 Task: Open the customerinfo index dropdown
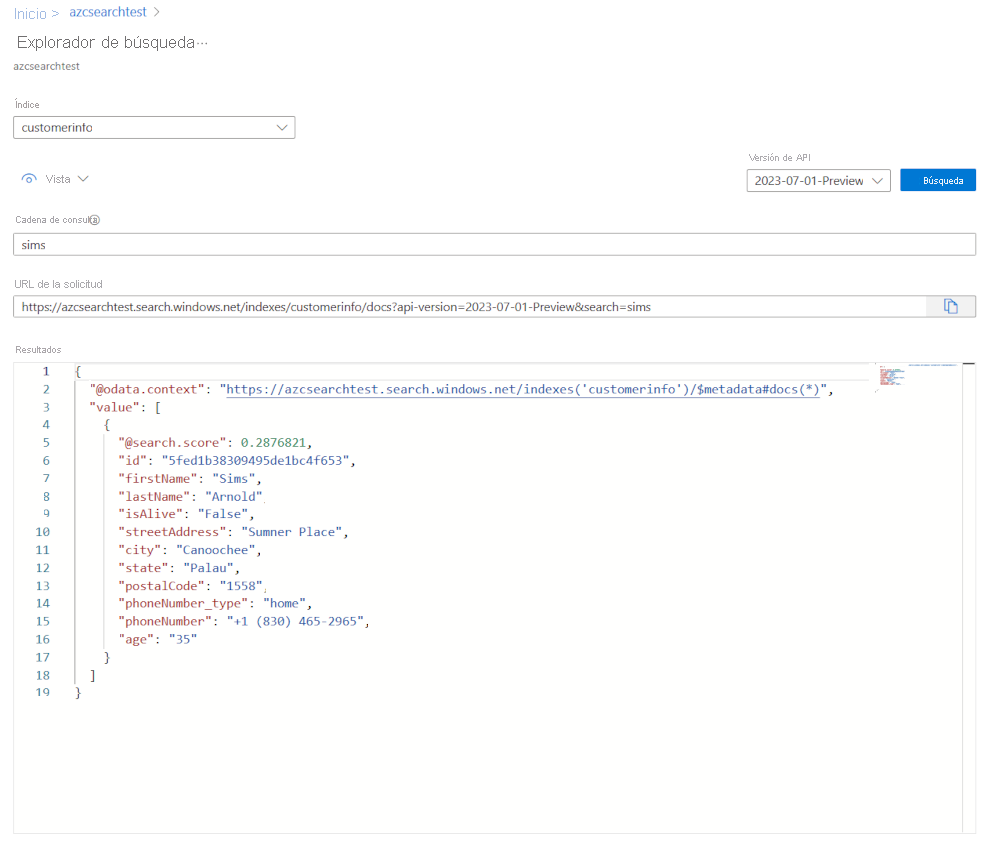(x=150, y=127)
